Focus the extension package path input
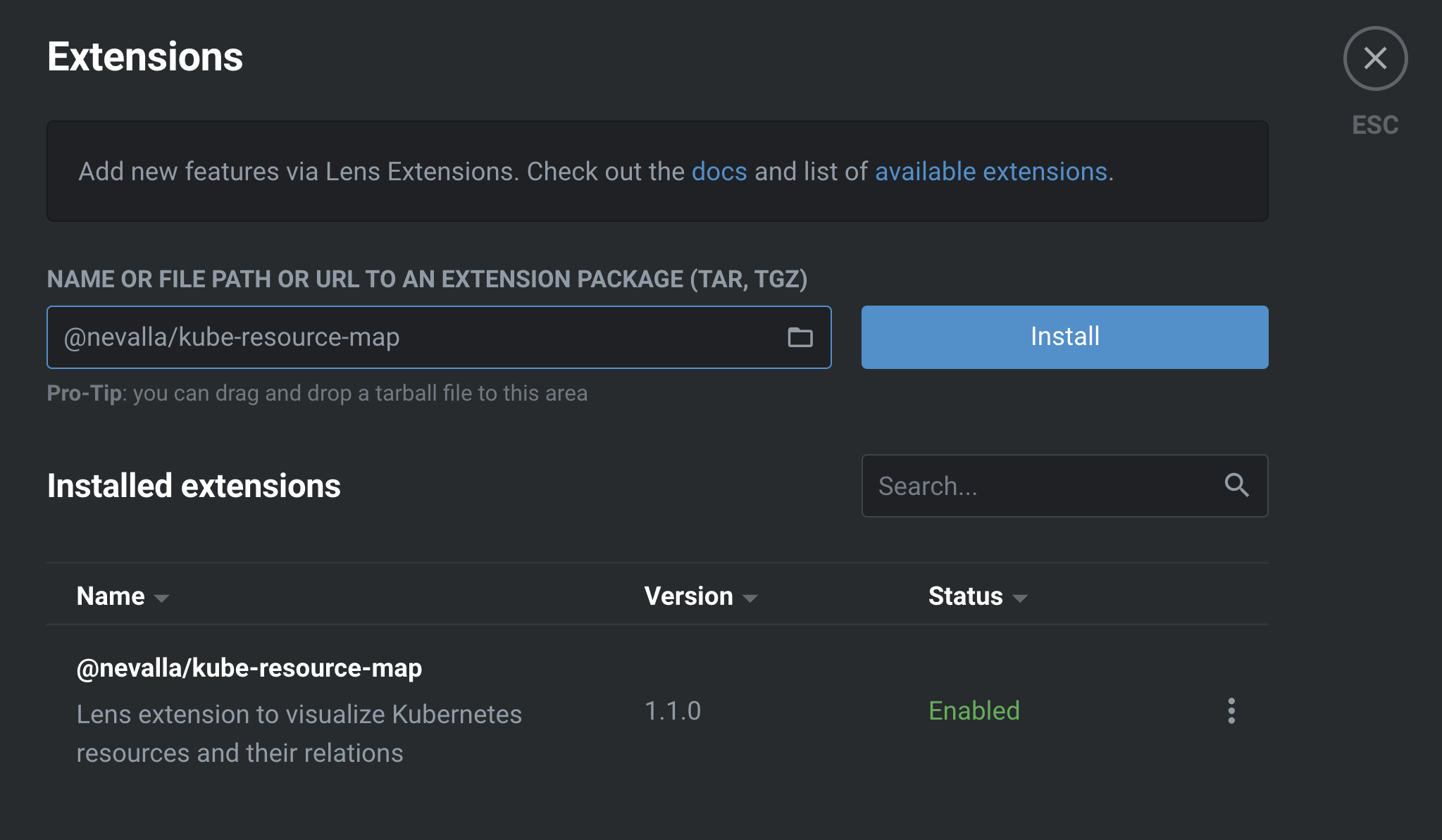Screen dimensions: 1442x840 pyautogui.click(x=416, y=338)
